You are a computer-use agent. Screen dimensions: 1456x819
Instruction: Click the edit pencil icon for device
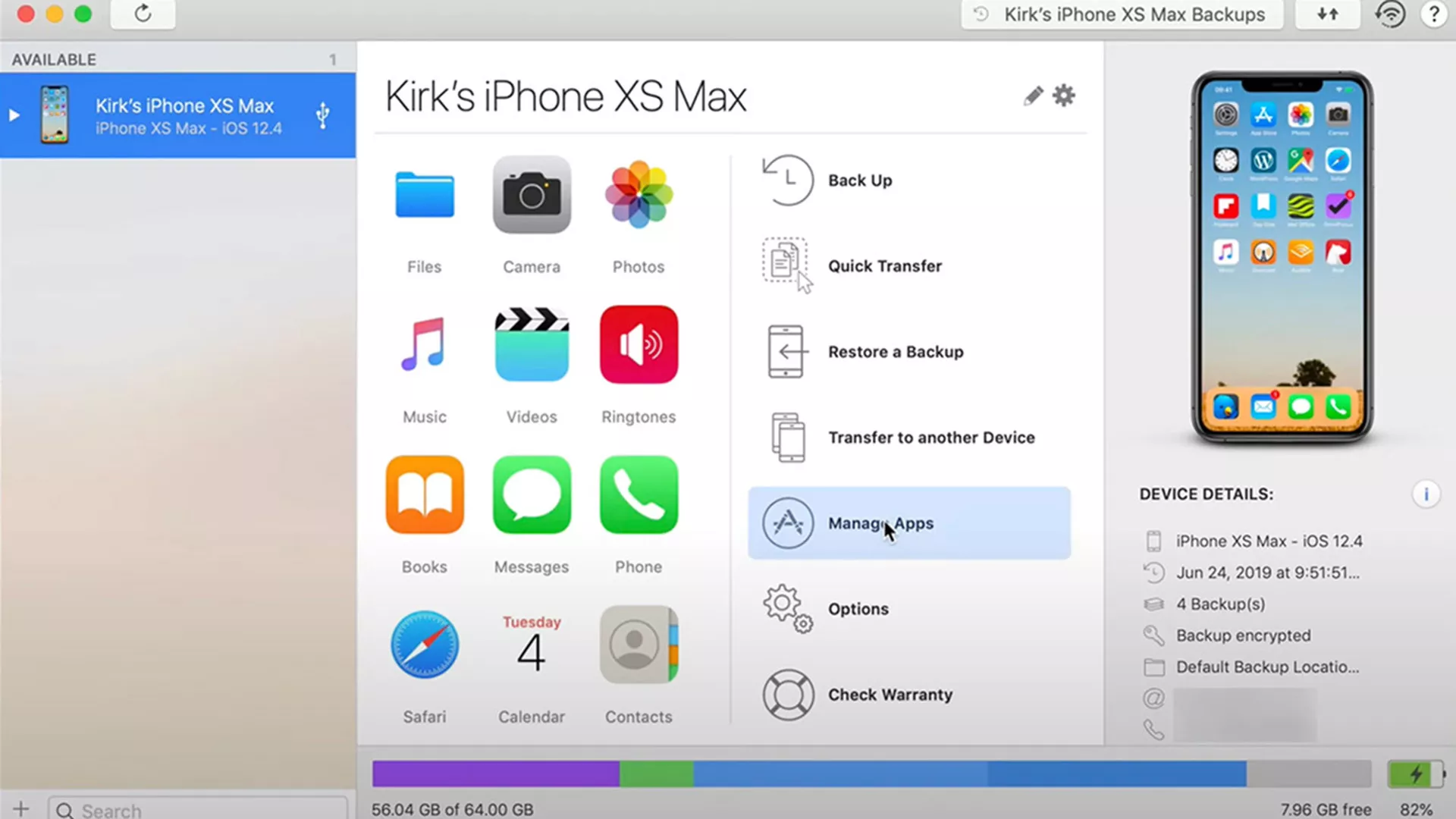(1032, 96)
